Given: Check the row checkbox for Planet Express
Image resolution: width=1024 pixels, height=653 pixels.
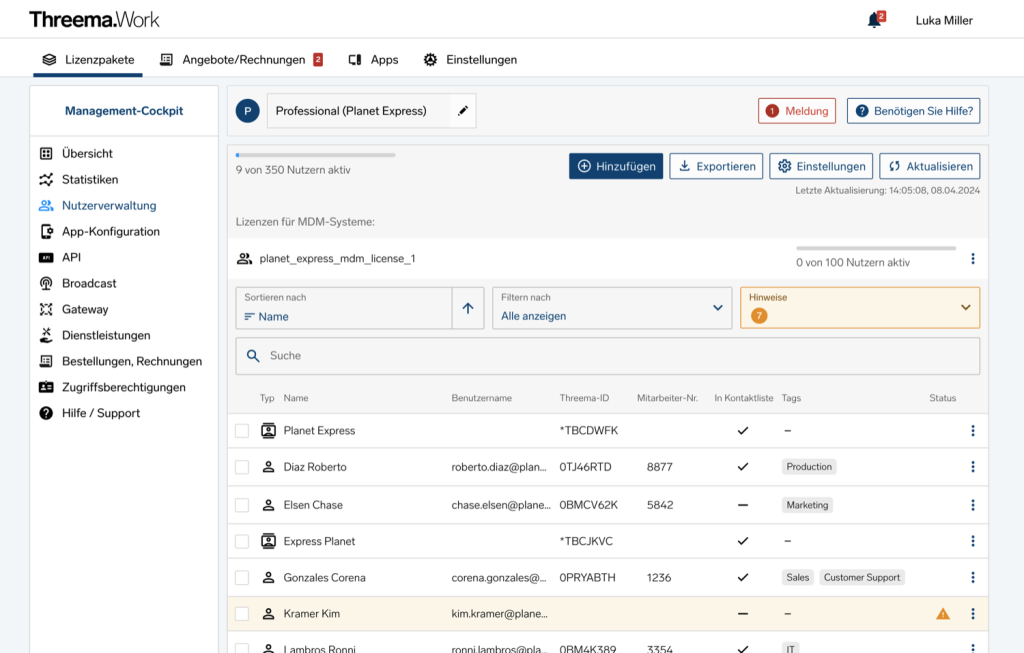Looking at the screenshot, I should pos(241,431).
